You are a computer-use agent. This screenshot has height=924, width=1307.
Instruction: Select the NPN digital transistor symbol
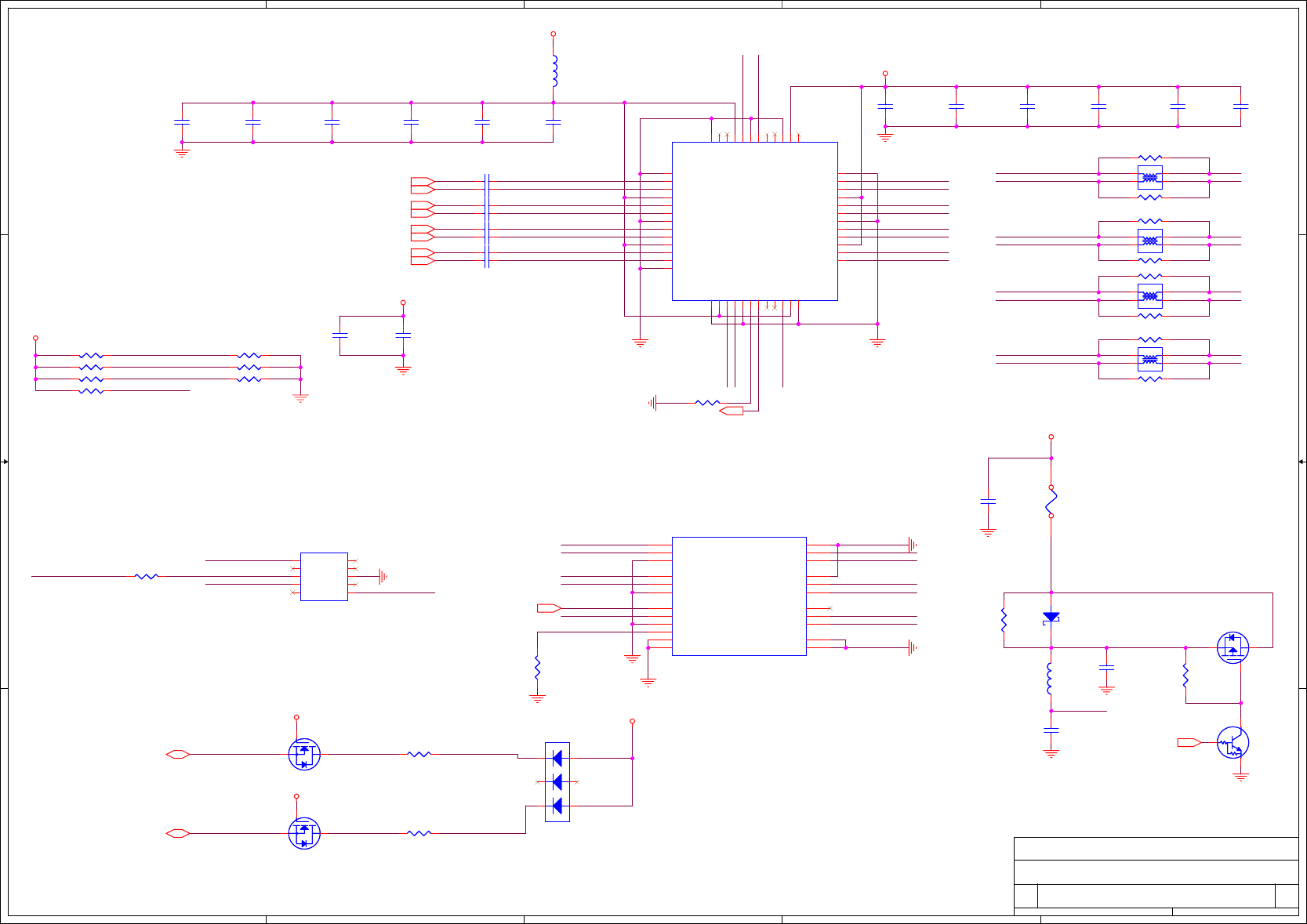1233,743
